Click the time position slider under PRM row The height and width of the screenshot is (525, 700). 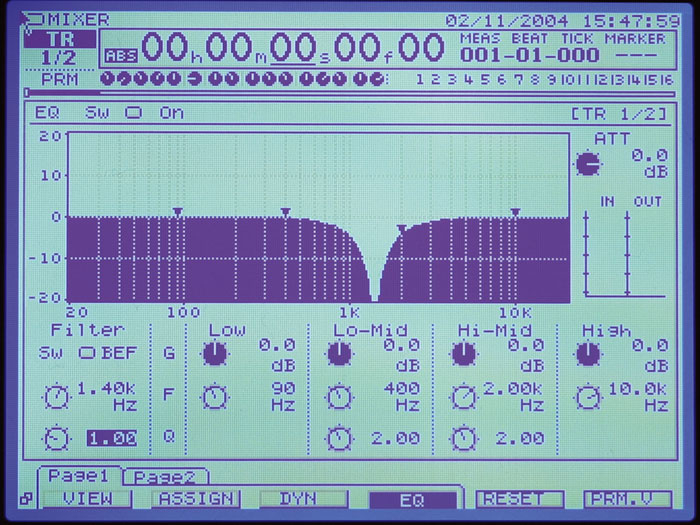coord(350,93)
